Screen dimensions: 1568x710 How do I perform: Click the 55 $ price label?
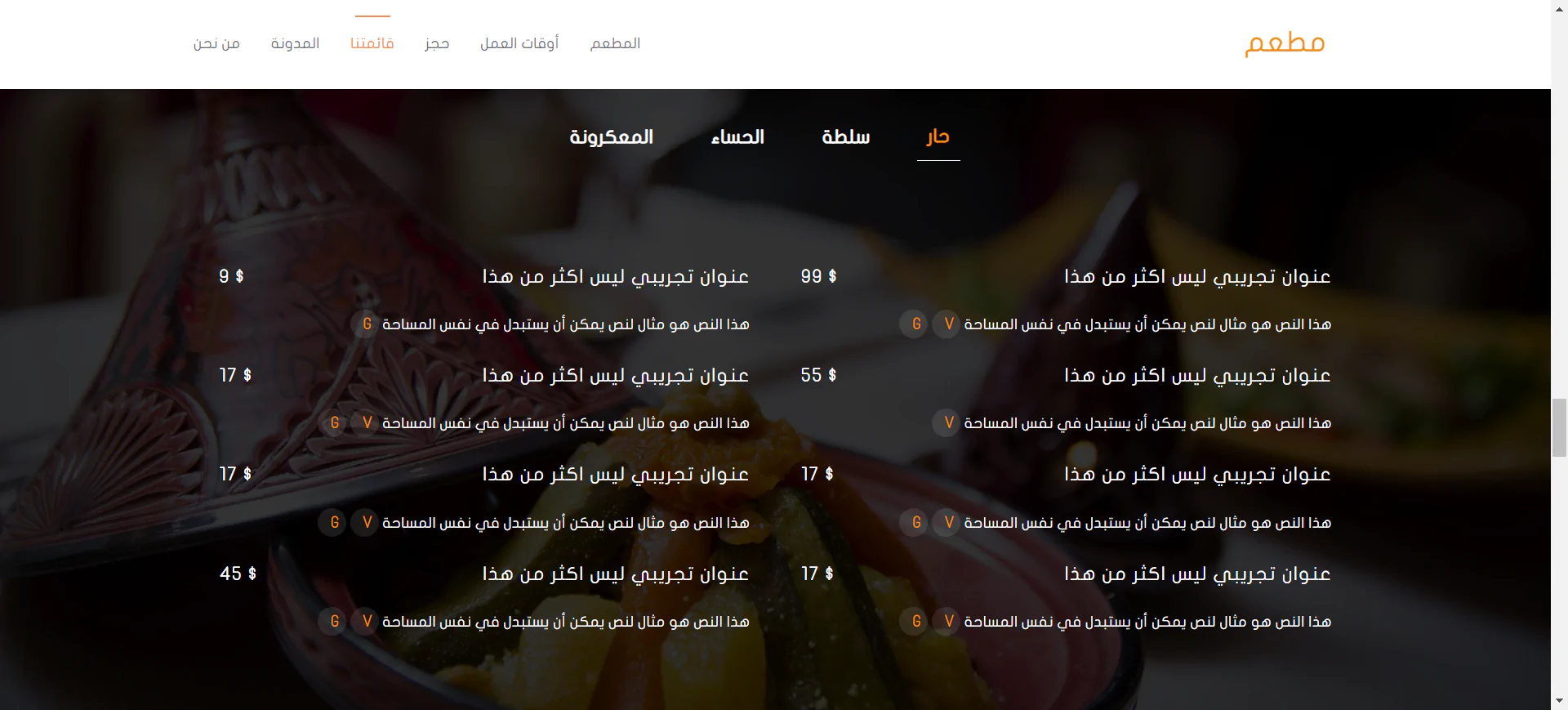click(x=818, y=375)
